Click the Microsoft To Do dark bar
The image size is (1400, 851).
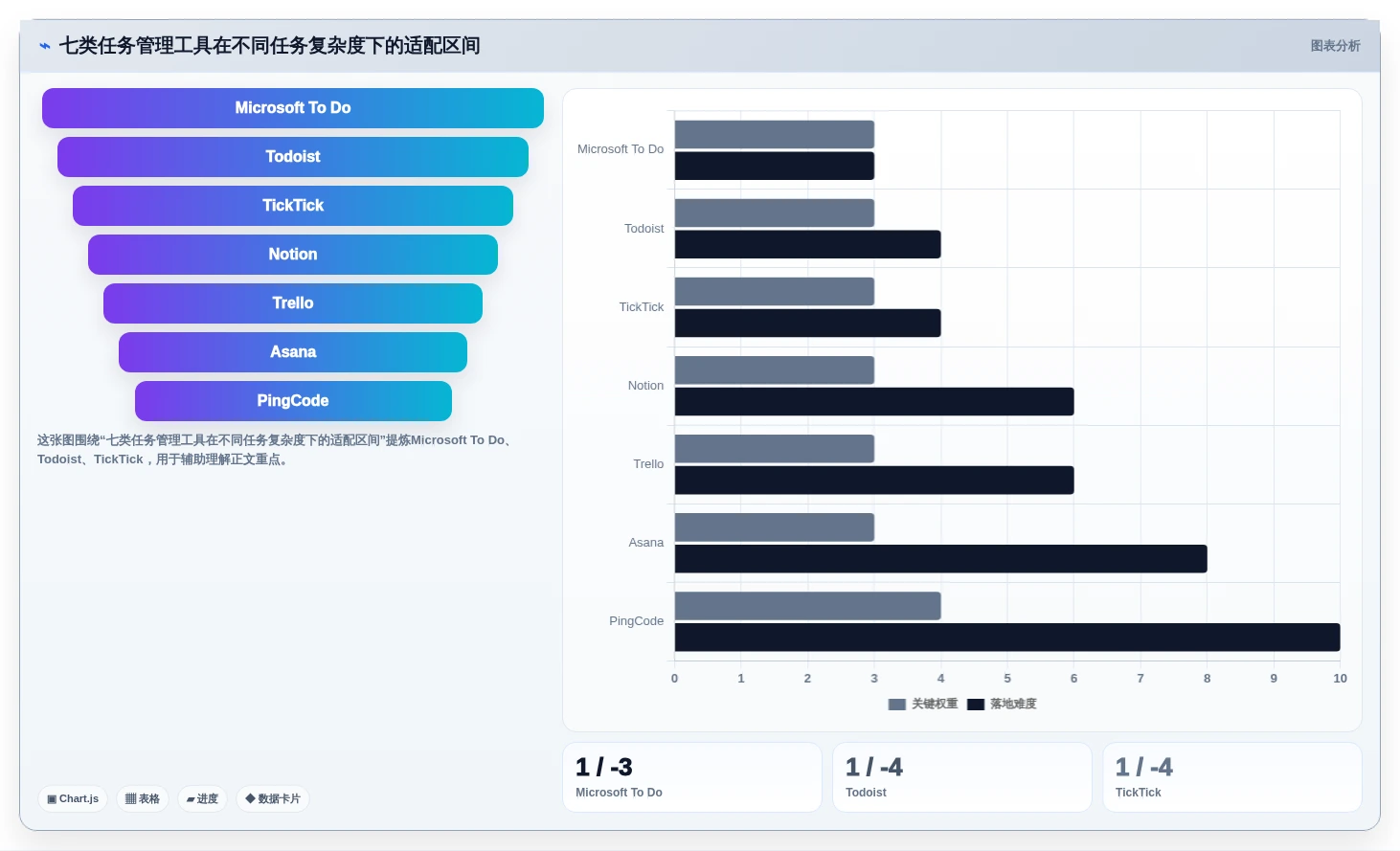[775, 166]
